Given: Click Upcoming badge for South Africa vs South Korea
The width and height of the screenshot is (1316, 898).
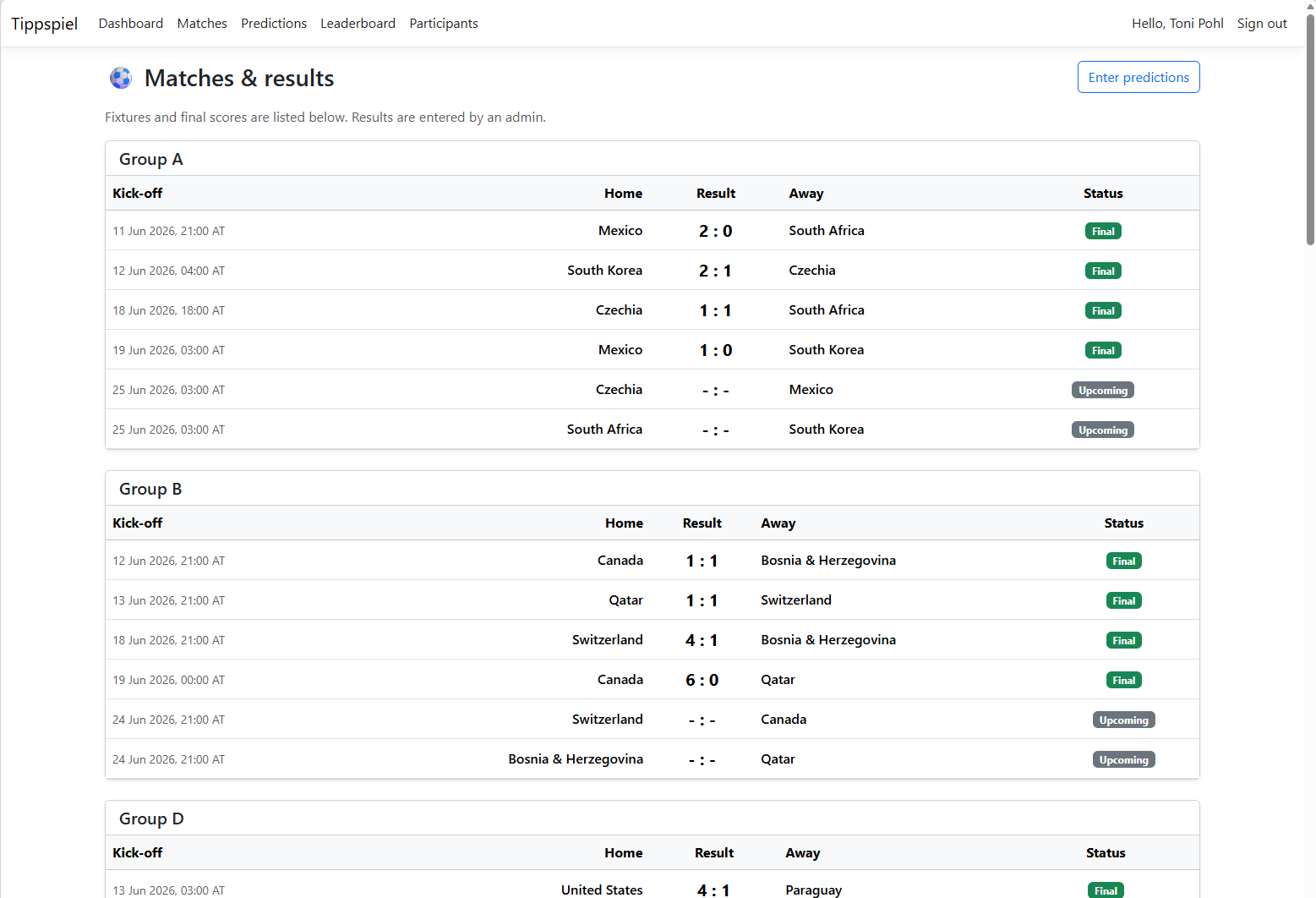Looking at the screenshot, I should tap(1103, 430).
